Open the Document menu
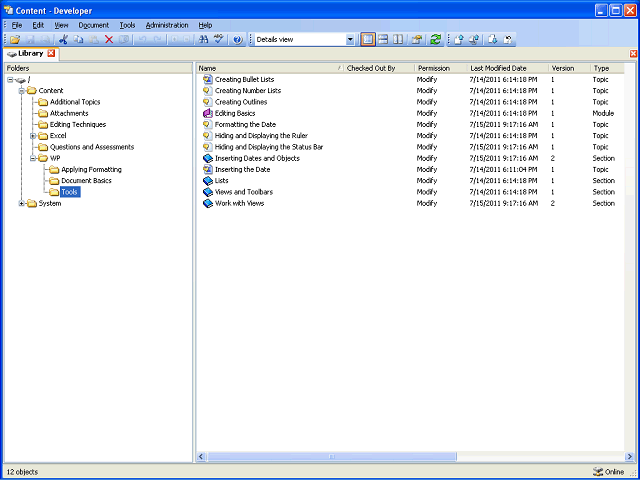Viewport: 640px width, 480px height. tap(94, 25)
